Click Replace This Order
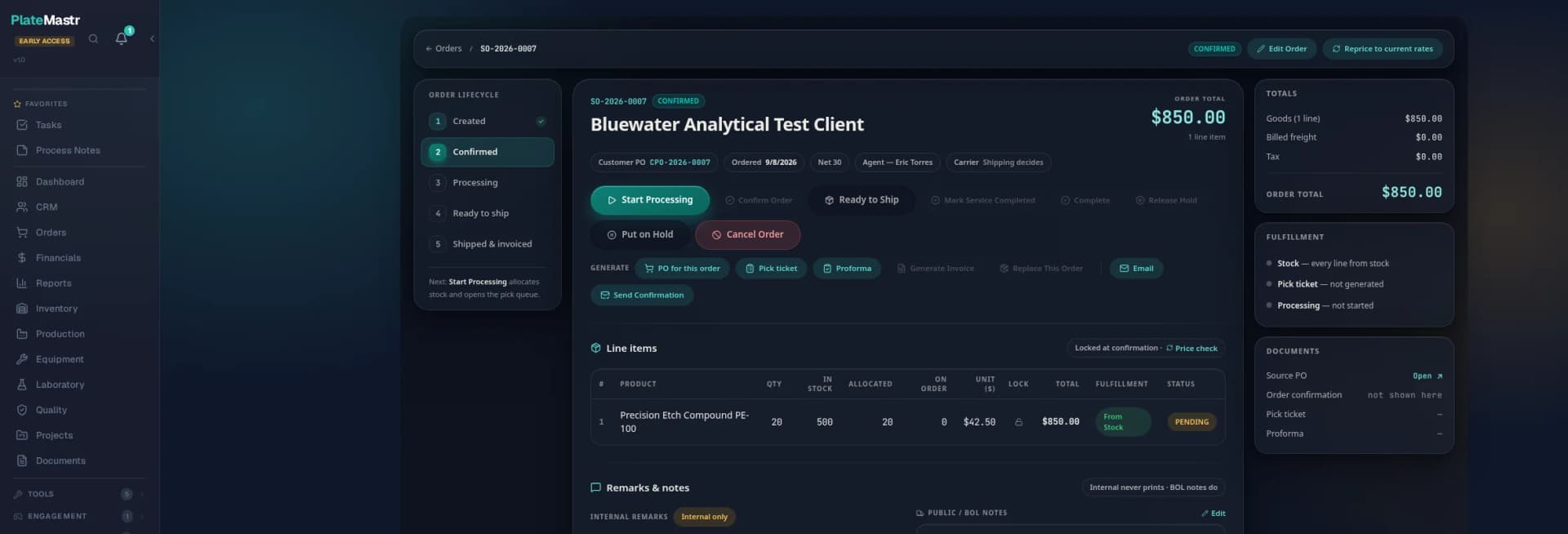 1041,268
